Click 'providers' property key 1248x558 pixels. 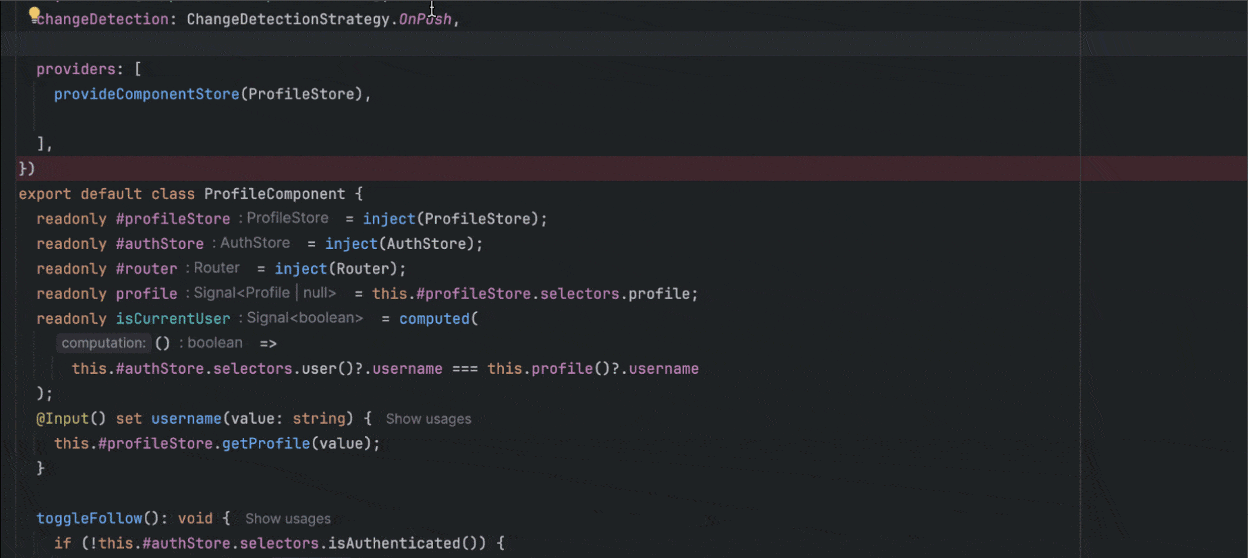[x=76, y=69]
